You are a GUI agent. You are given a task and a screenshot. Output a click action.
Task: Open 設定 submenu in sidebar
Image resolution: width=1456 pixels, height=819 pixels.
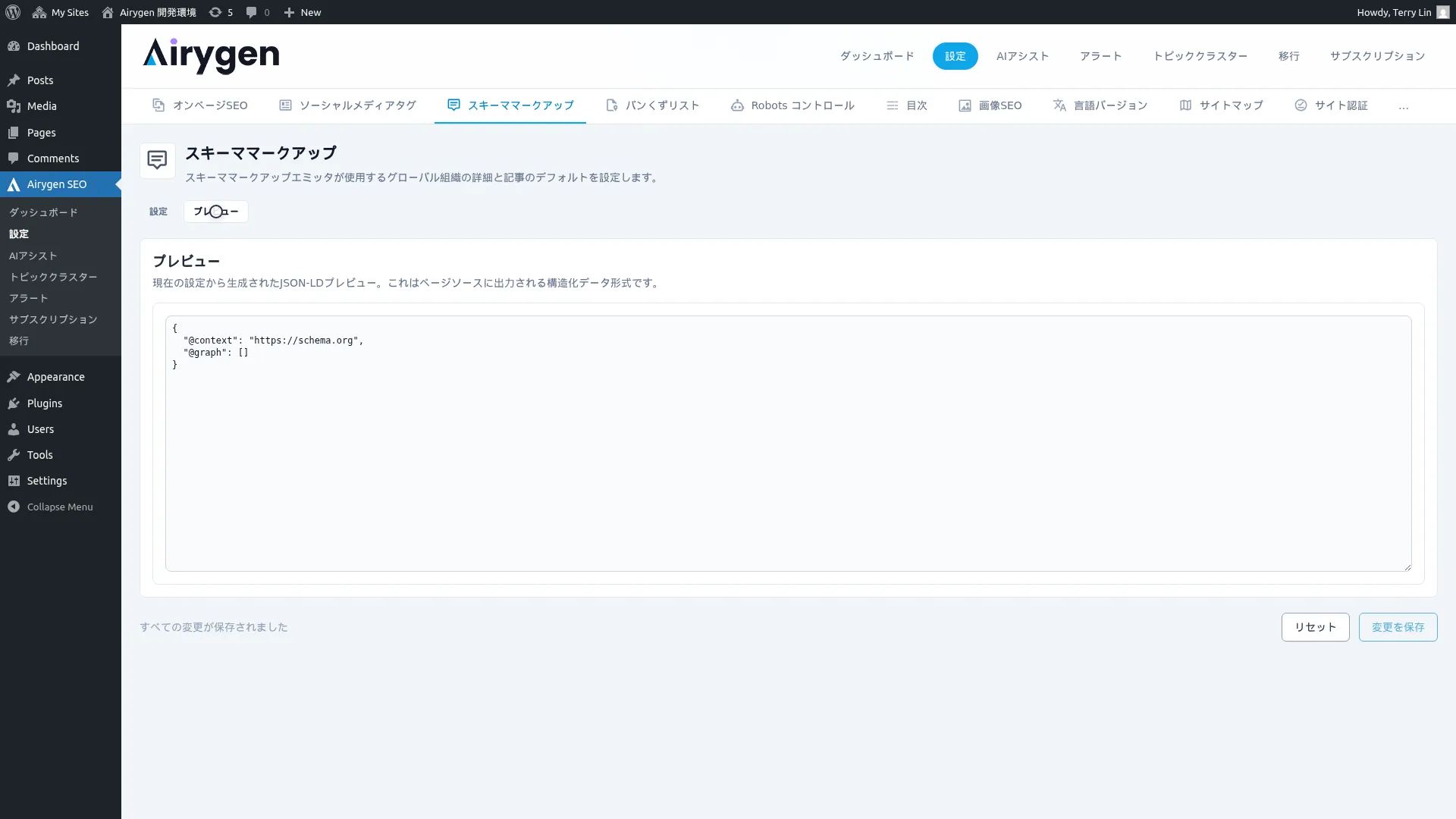point(19,234)
